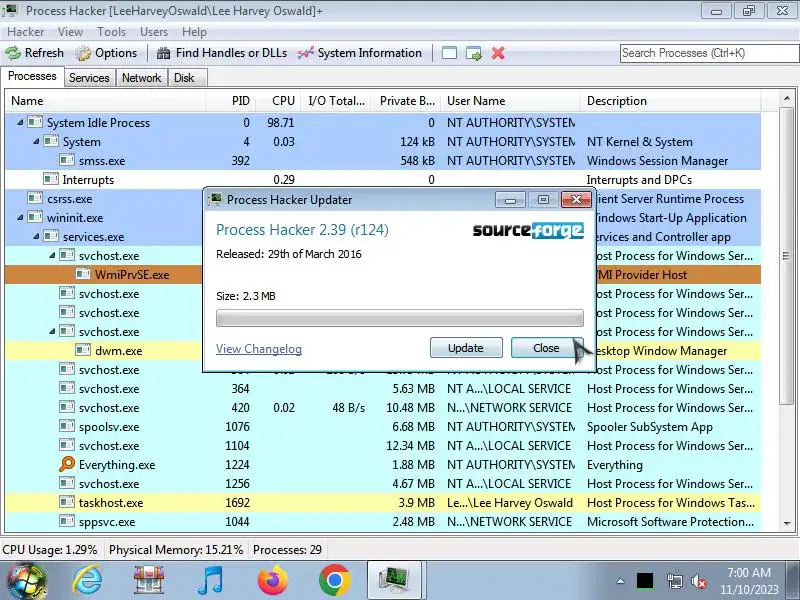Click Close button in updater dialog
Image resolution: width=800 pixels, height=600 pixels.
pos(546,348)
